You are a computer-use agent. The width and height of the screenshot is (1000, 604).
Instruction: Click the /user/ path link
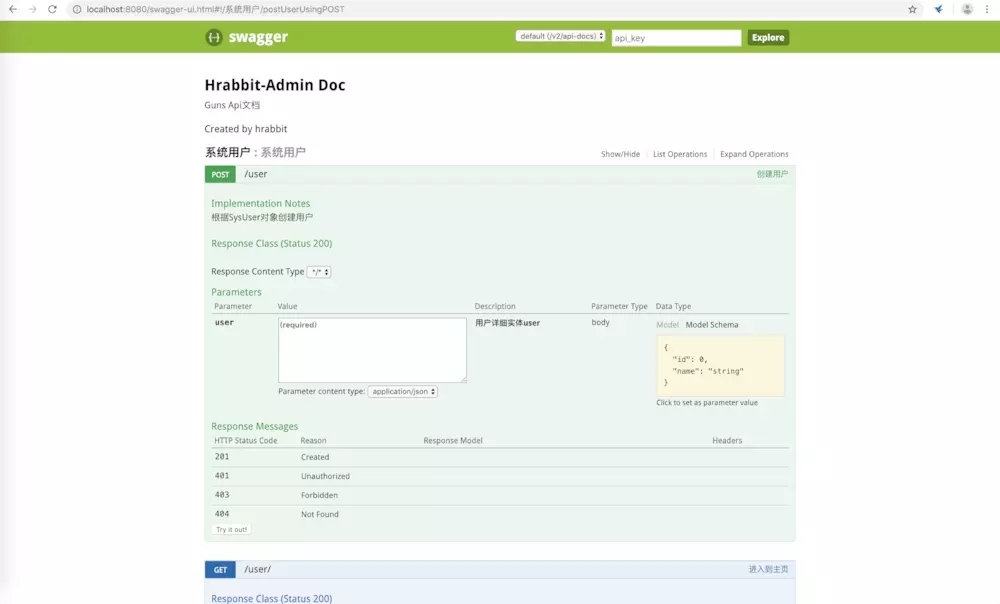(x=258, y=570)
